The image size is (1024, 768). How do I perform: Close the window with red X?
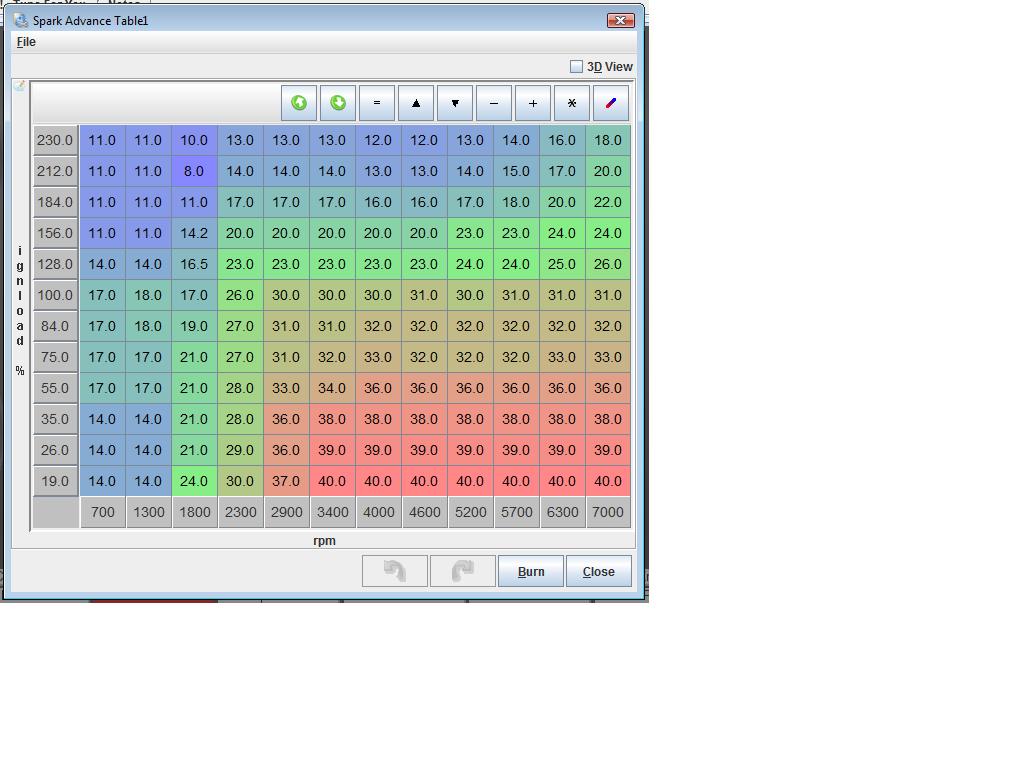click(x=620, y=21)
